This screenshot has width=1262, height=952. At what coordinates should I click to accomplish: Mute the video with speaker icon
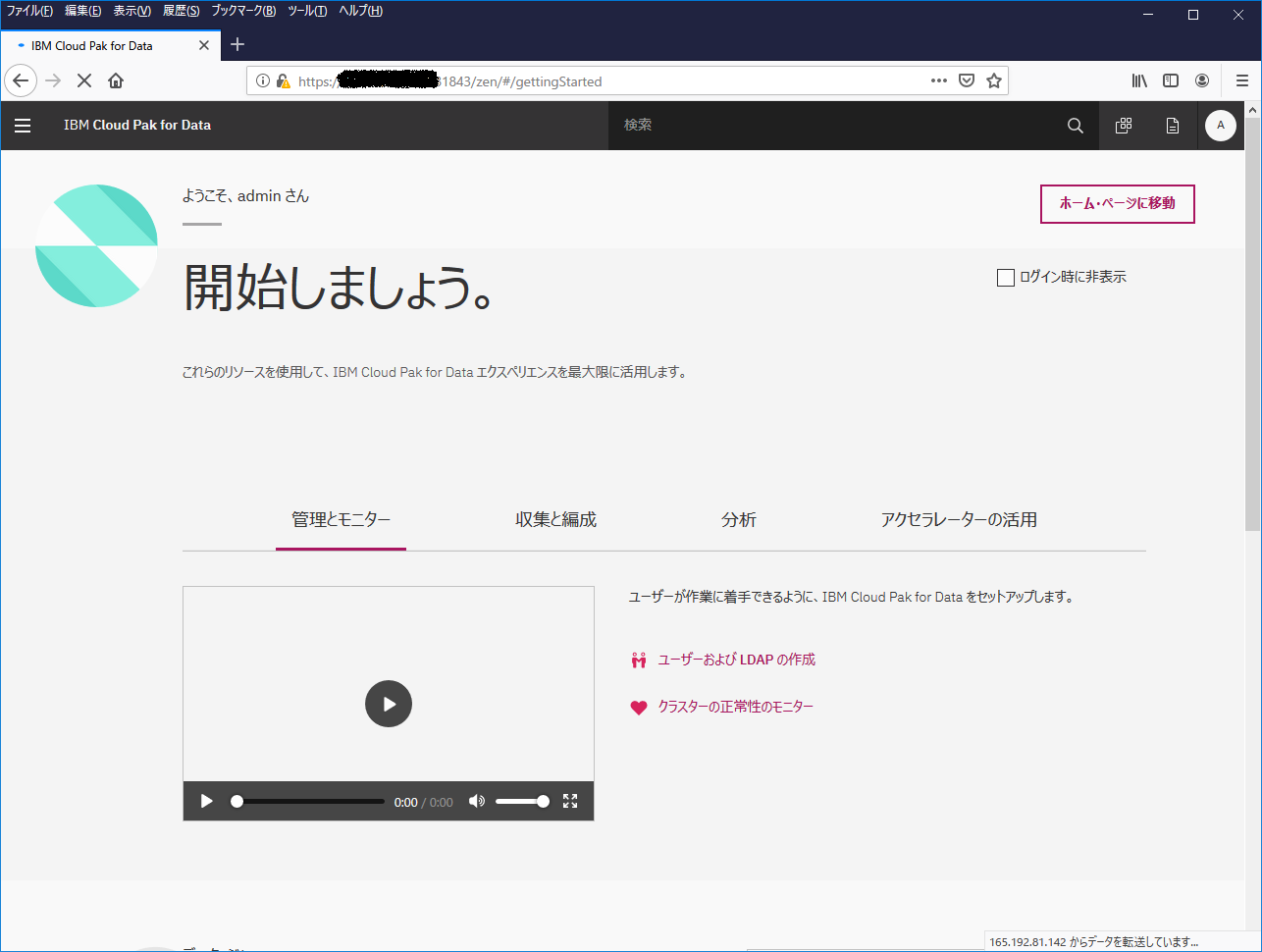[477, 801]
